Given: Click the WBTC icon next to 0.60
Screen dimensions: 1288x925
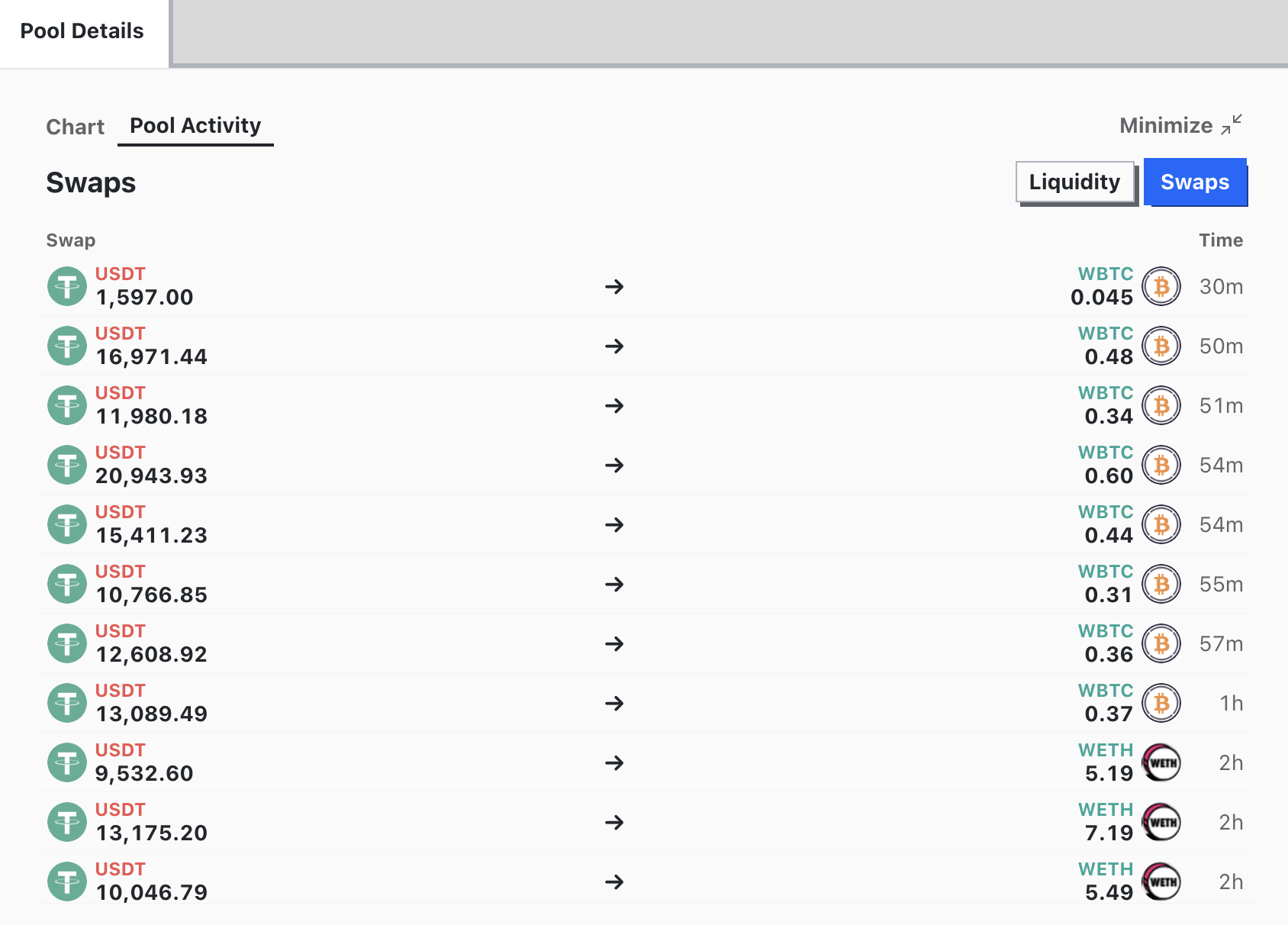Looking at the screenshot, I should (1161, 466).
